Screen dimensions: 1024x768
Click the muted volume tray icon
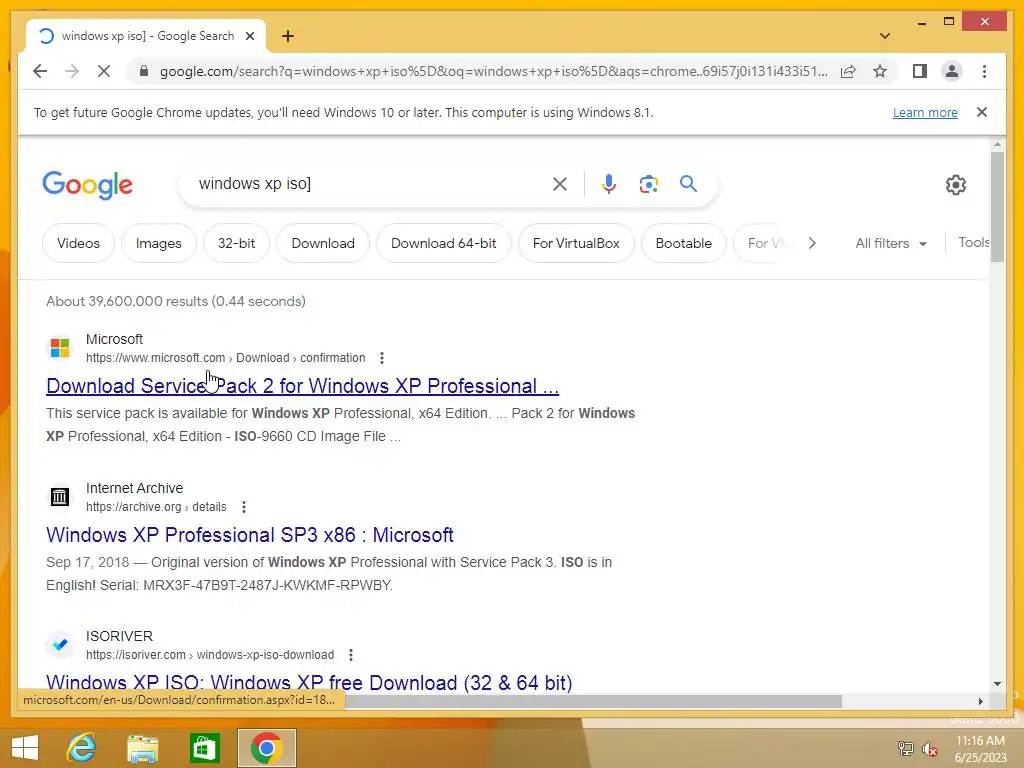930,748
